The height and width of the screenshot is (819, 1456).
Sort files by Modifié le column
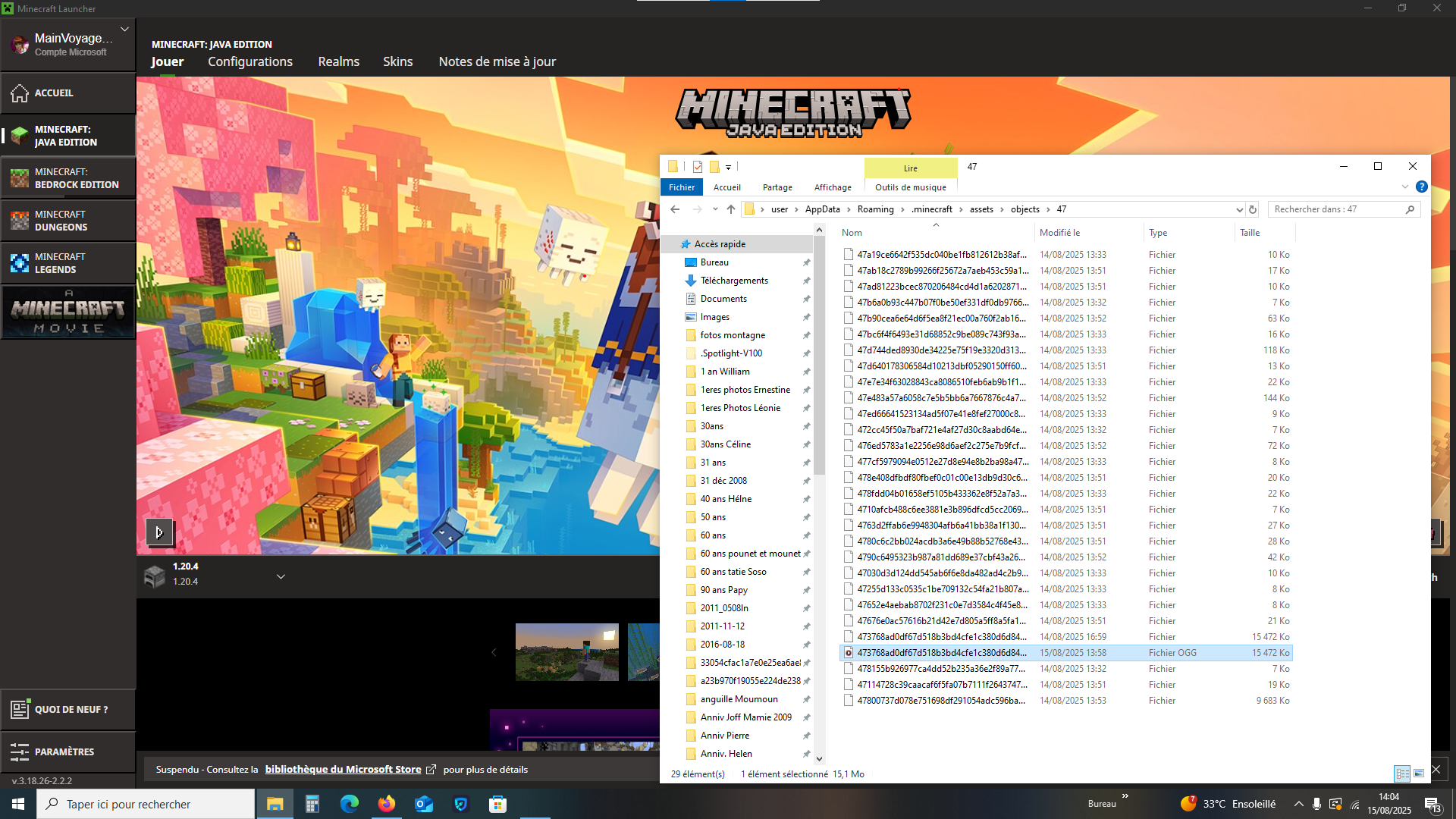click(1090, 233)
